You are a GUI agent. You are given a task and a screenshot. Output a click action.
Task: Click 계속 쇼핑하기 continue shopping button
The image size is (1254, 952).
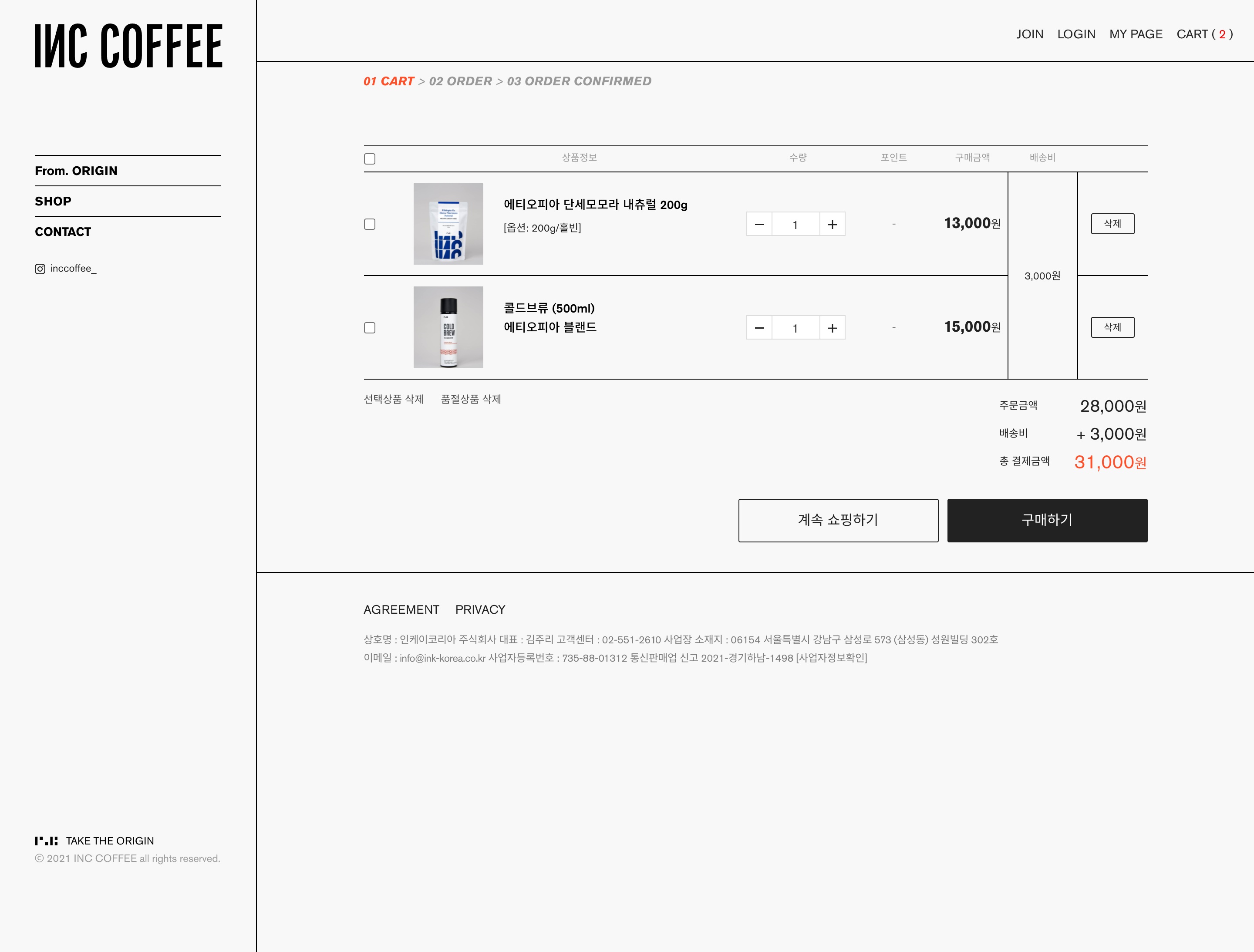[x=838, y=520]
